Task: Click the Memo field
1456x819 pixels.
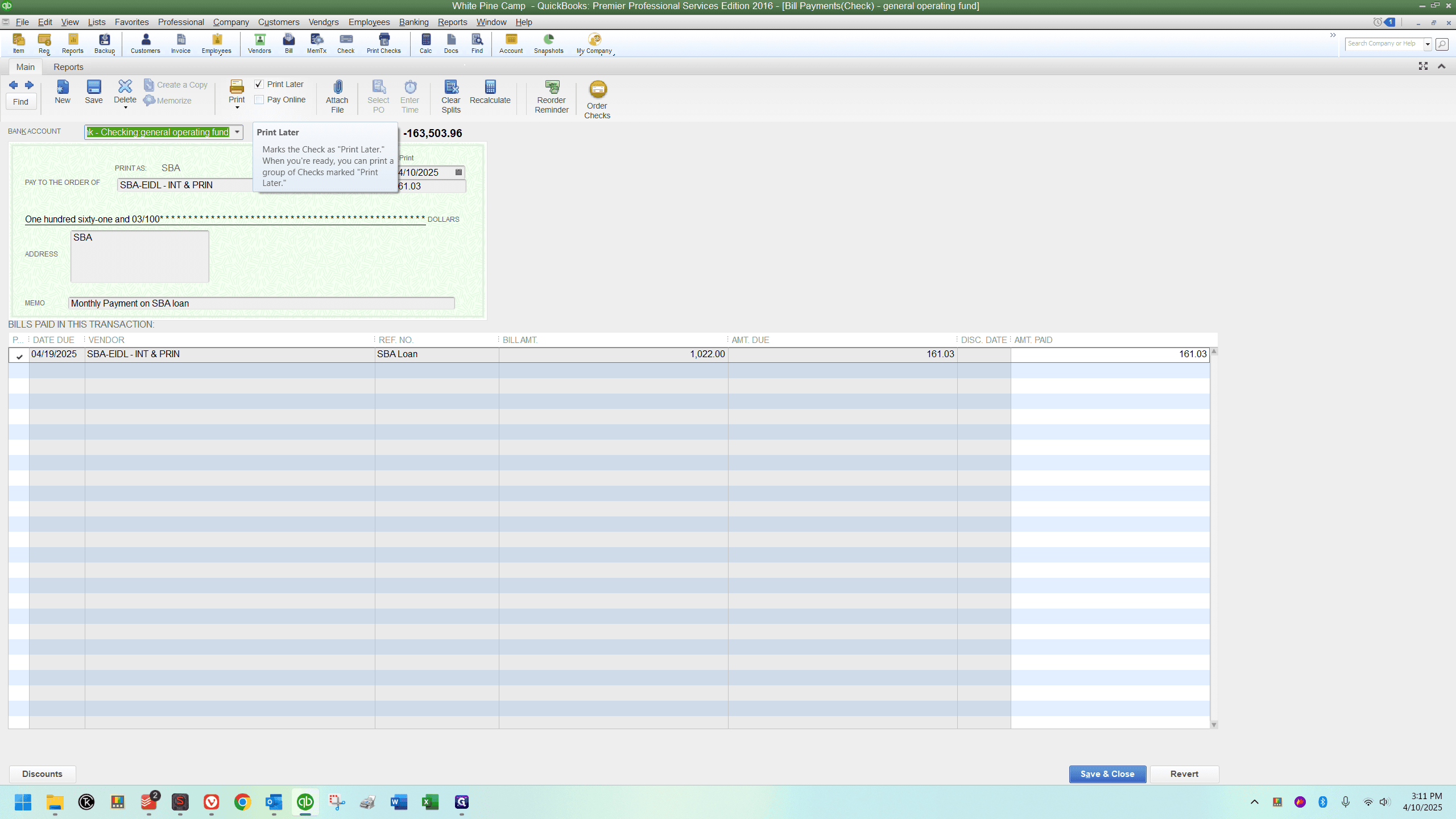Action: 262,303
